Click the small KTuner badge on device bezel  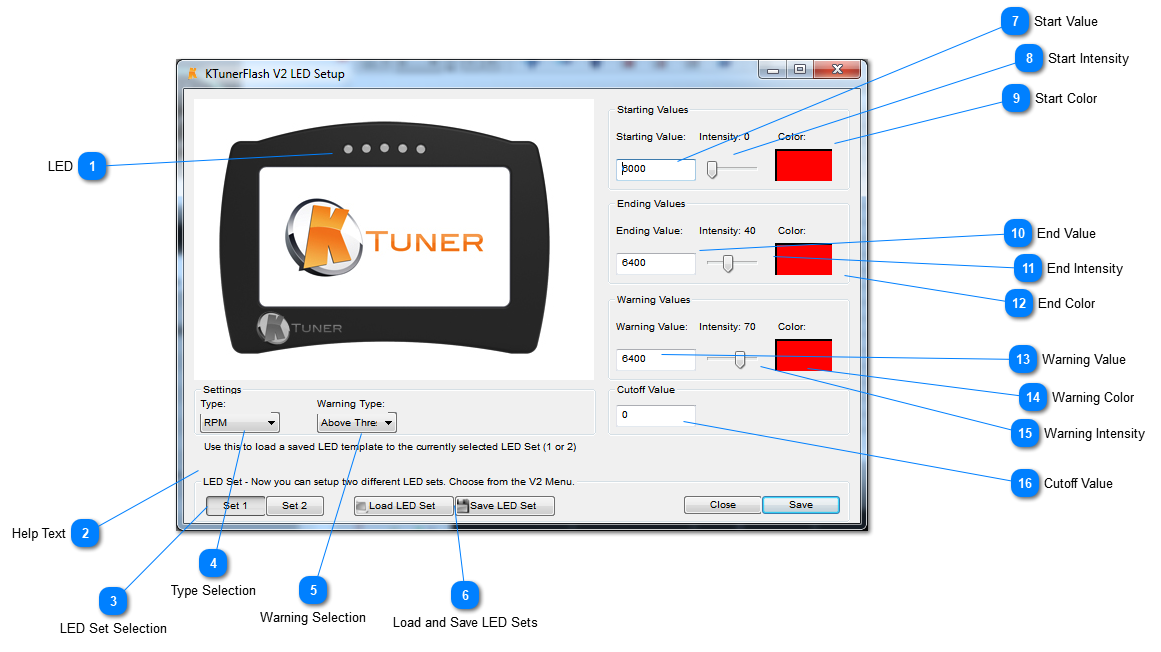pyautogui.click(x=299, y=328)
